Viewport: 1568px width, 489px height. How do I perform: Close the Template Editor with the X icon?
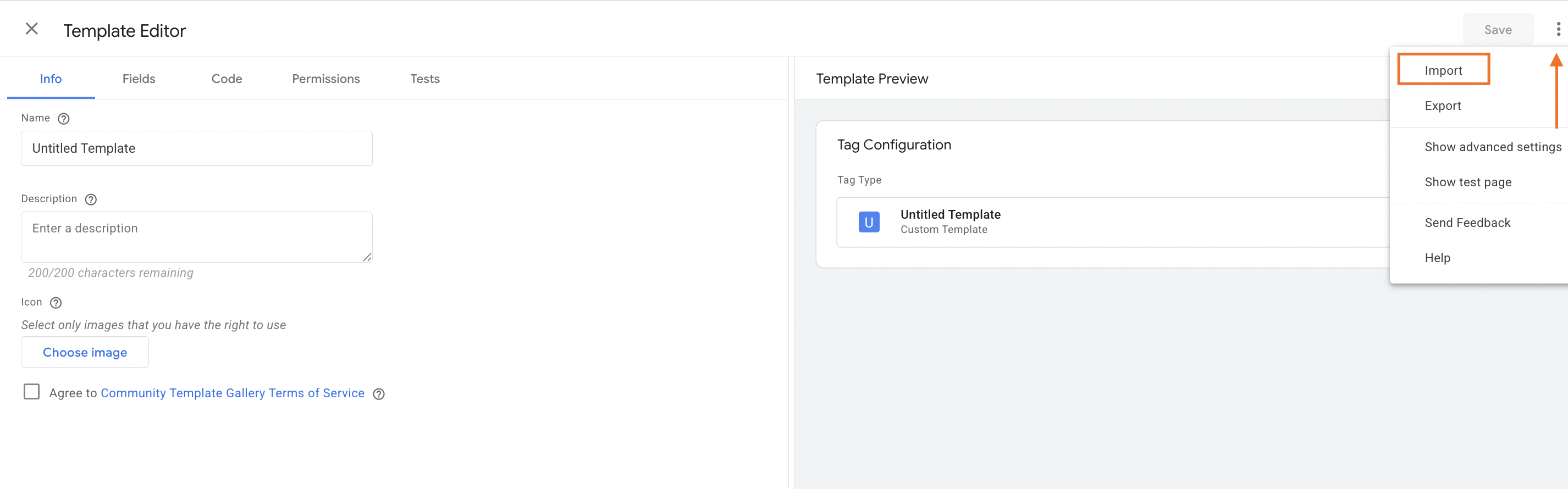tap(32, 29)
